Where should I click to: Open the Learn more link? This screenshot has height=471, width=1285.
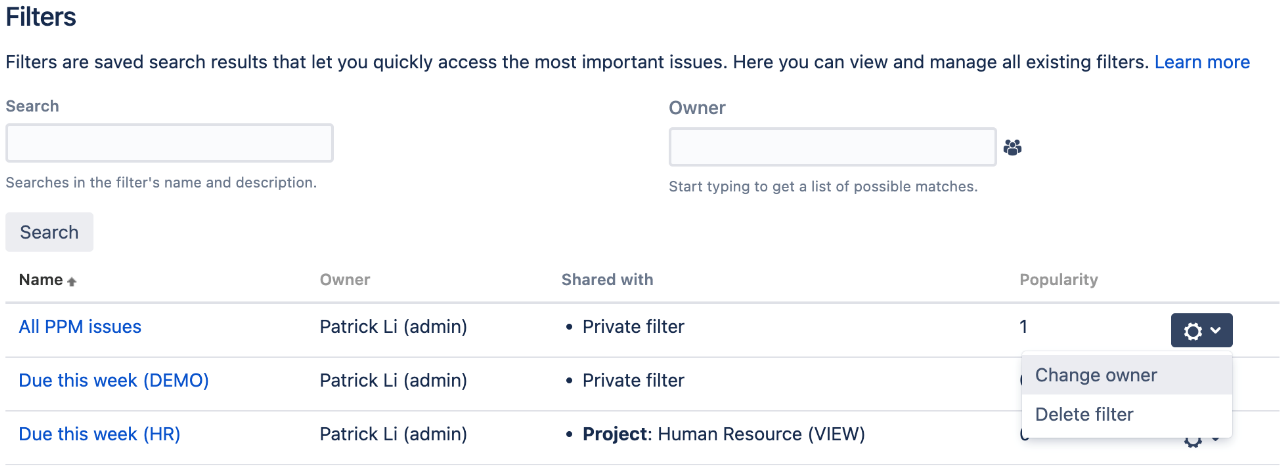pyautogui.click(x=1202, y=62)
